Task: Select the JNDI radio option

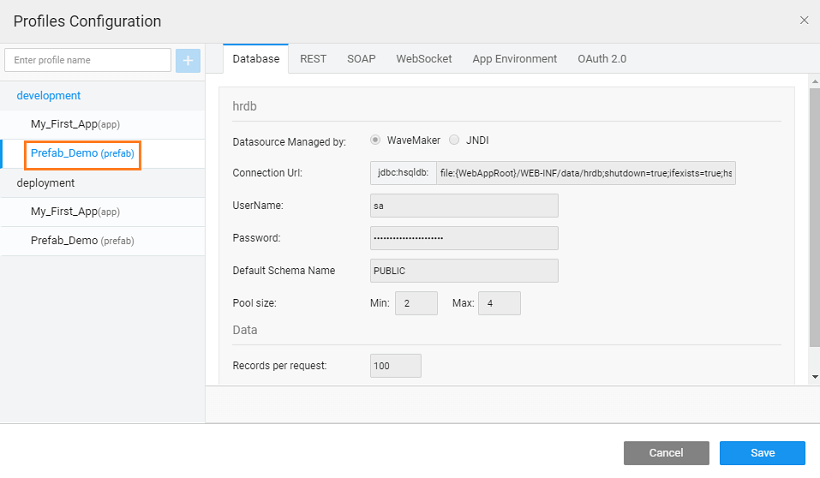Action: click(x=454, y=141)
